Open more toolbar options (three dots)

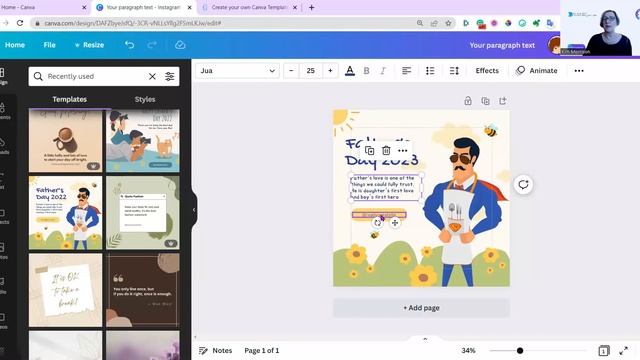(x=579, y=71)
